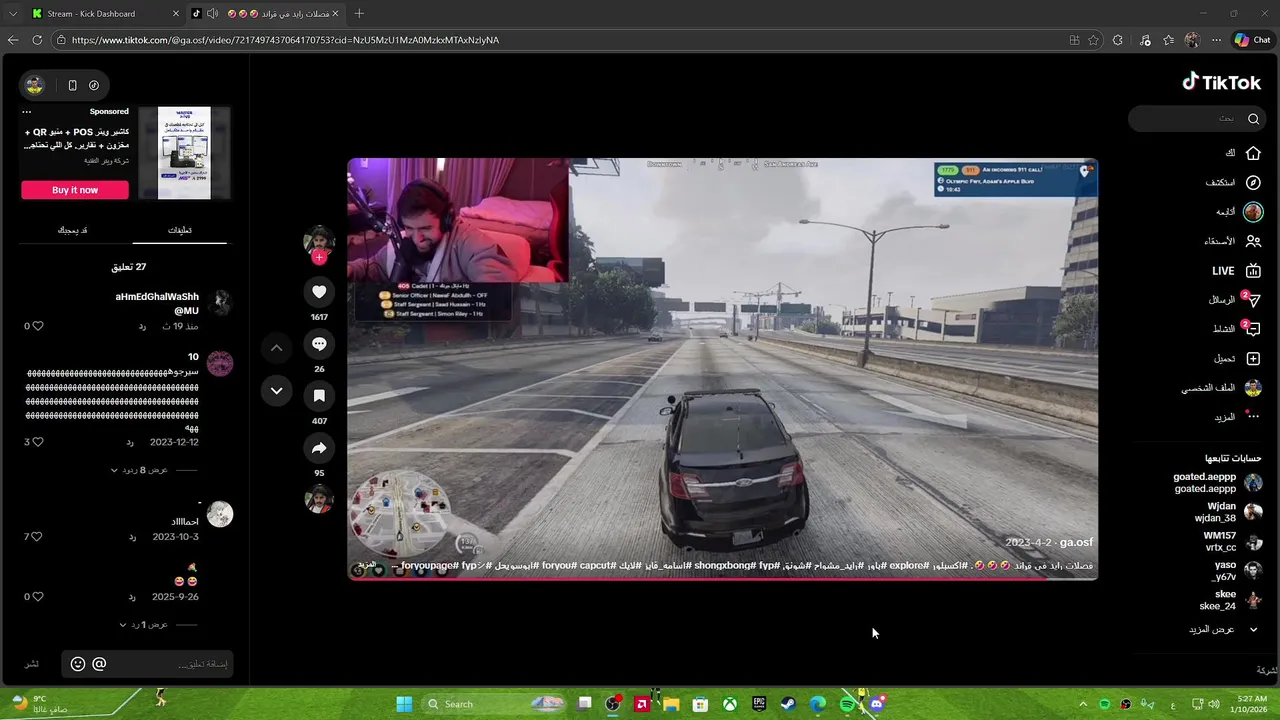Open the More three-dots sidebar item
The image size is (1280, 720).
click(x=1253, y=417)
